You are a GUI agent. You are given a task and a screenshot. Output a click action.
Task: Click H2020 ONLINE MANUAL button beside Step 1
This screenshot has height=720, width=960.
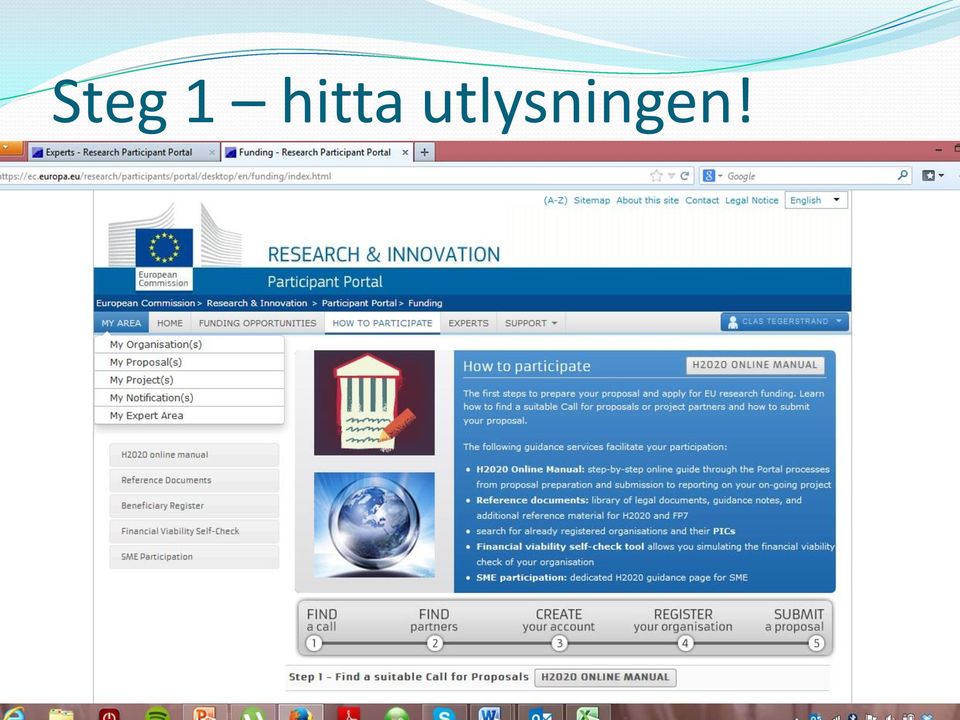tap(606, 677)
